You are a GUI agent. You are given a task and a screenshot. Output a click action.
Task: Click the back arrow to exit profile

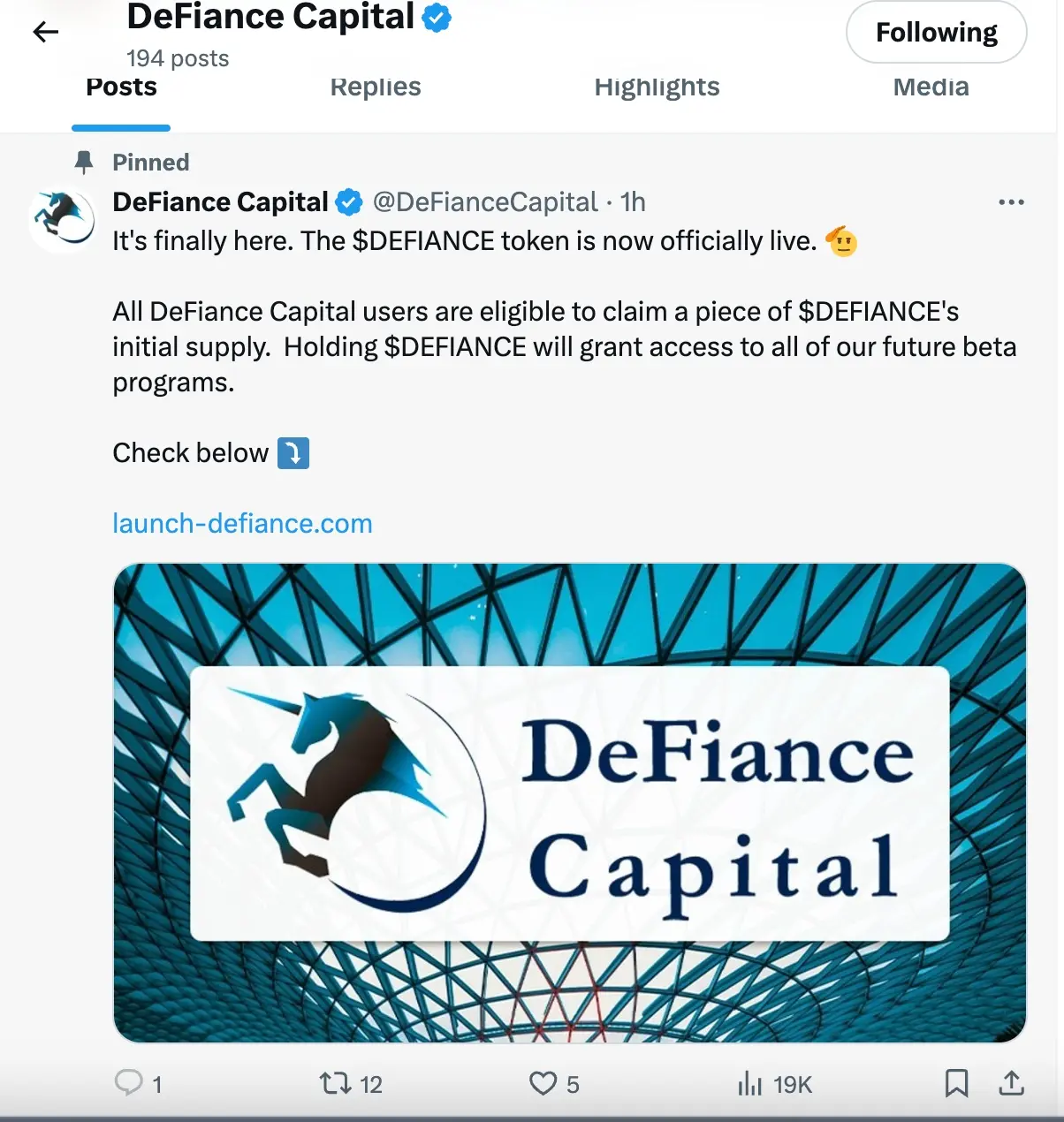click(x=44, y=32)
